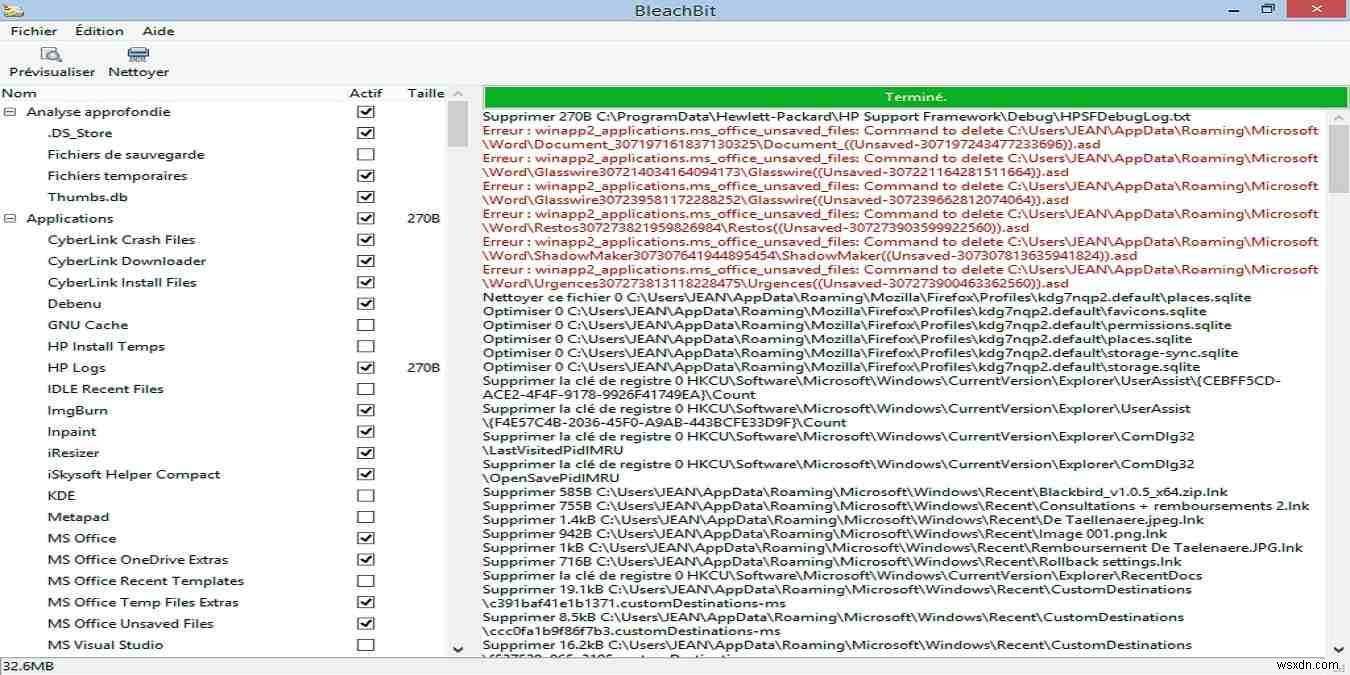Click the green Terminé progress bar
The image size is (1350, 675).
(913, 96)
